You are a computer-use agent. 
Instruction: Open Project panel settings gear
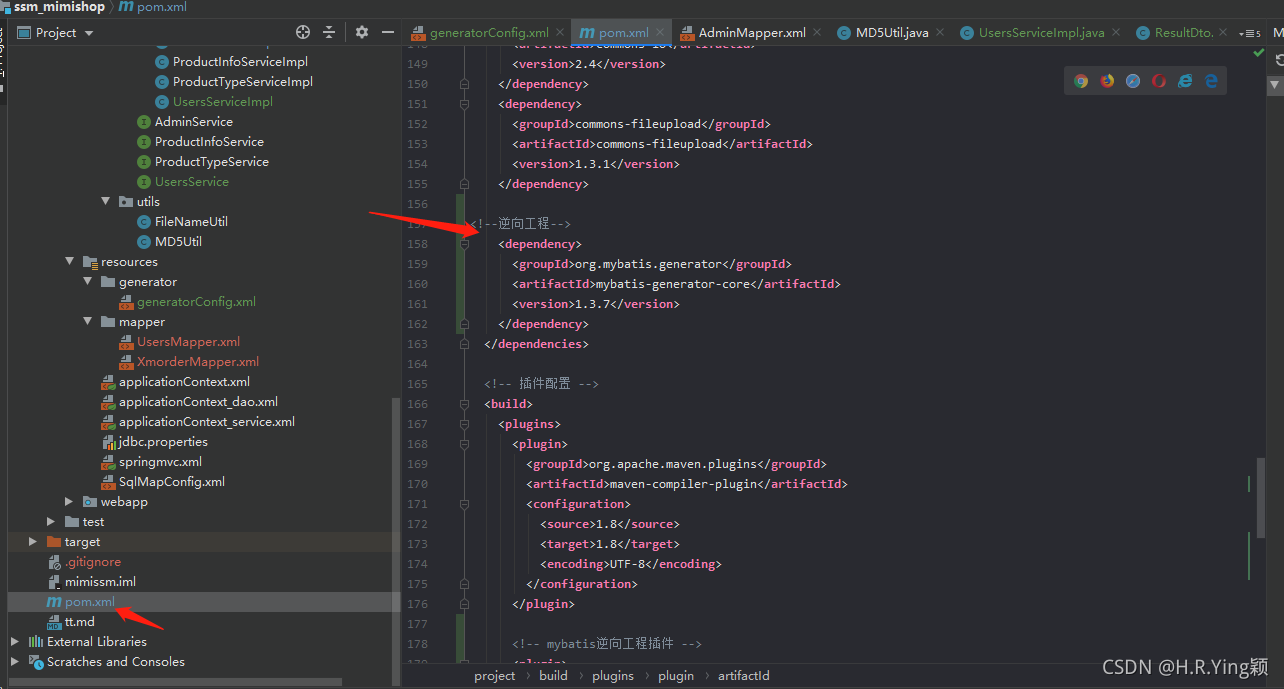362,33
